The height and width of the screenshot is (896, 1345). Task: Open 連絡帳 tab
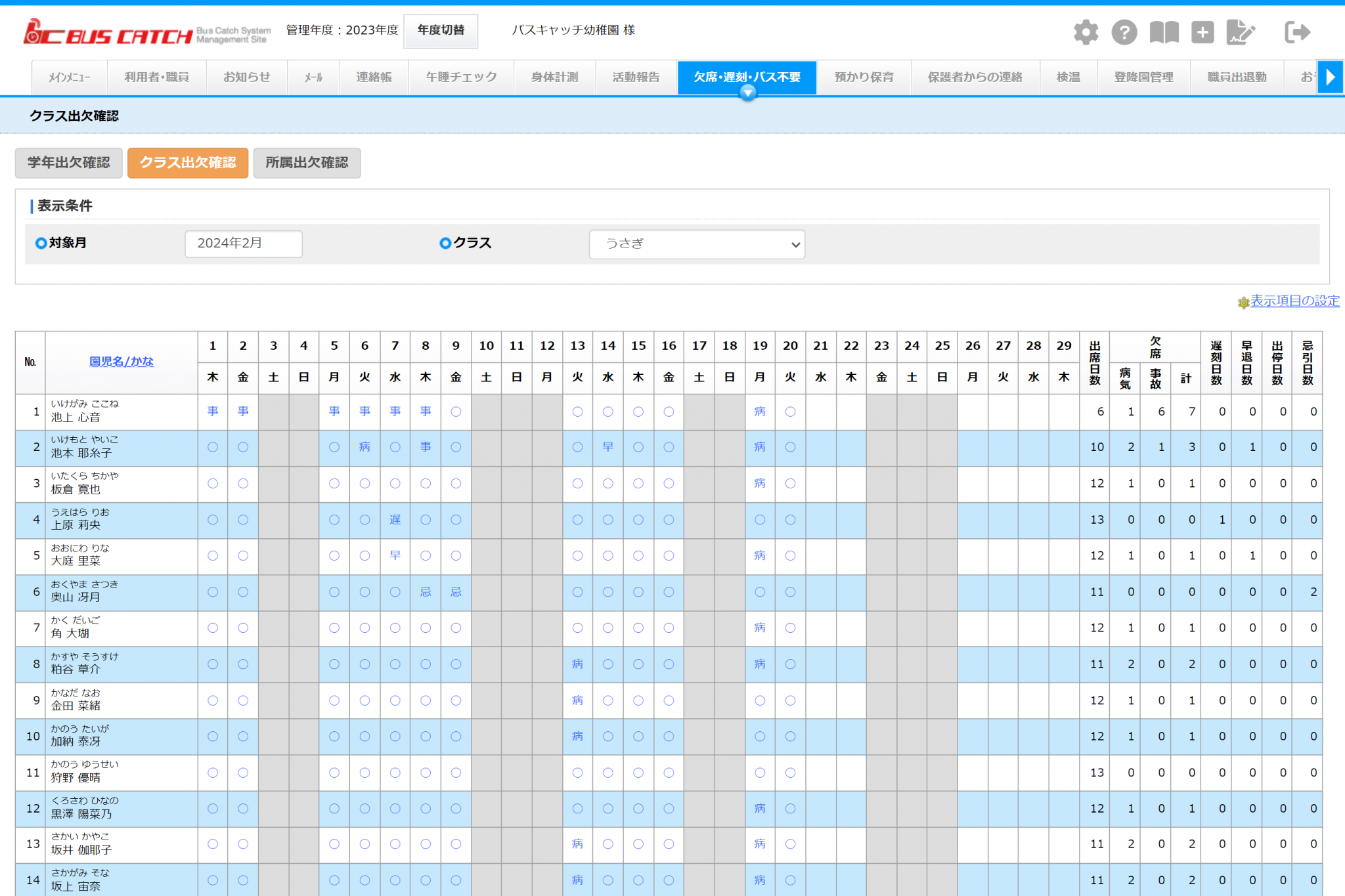374,77
